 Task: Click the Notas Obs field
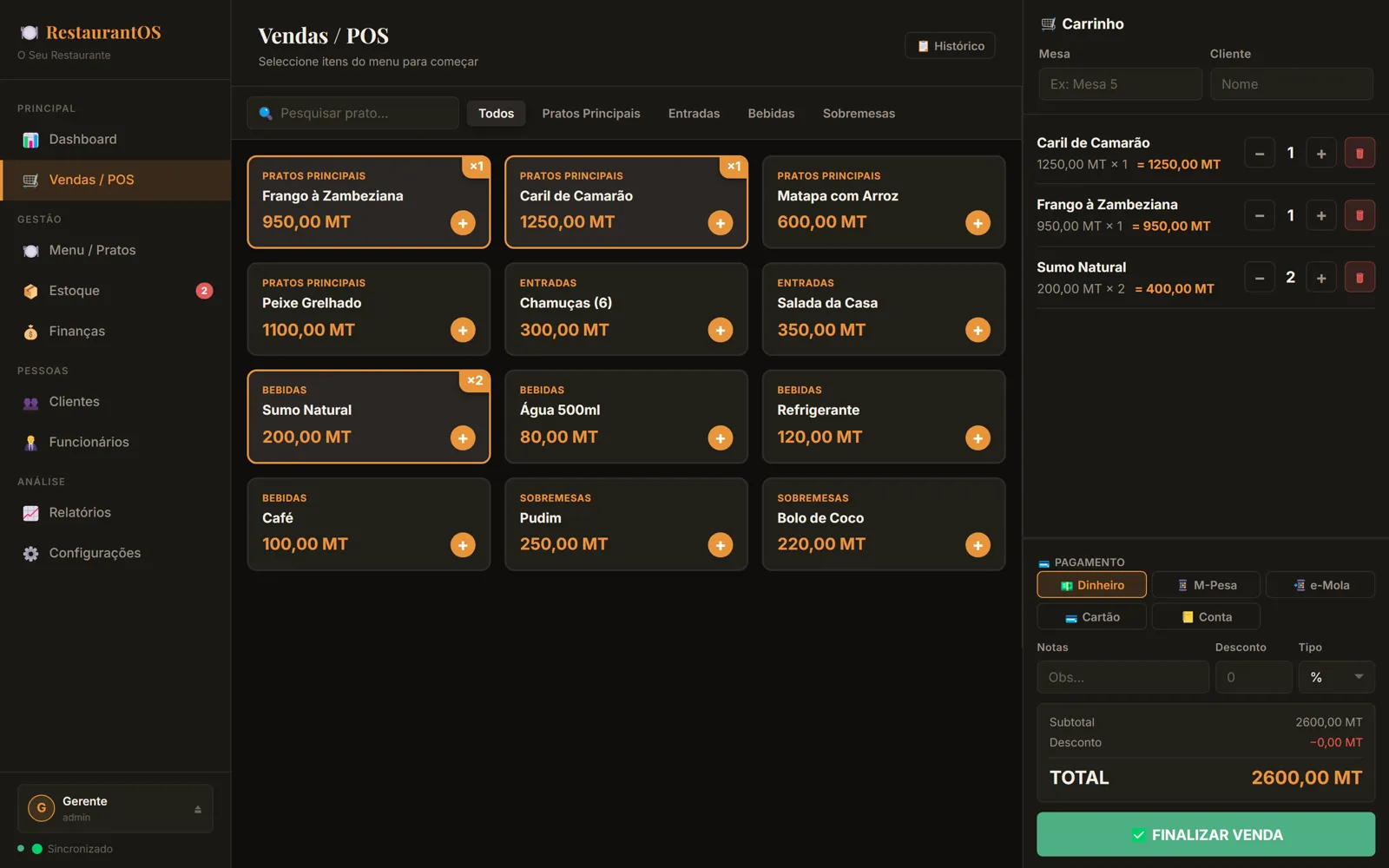pos(1122,677)
